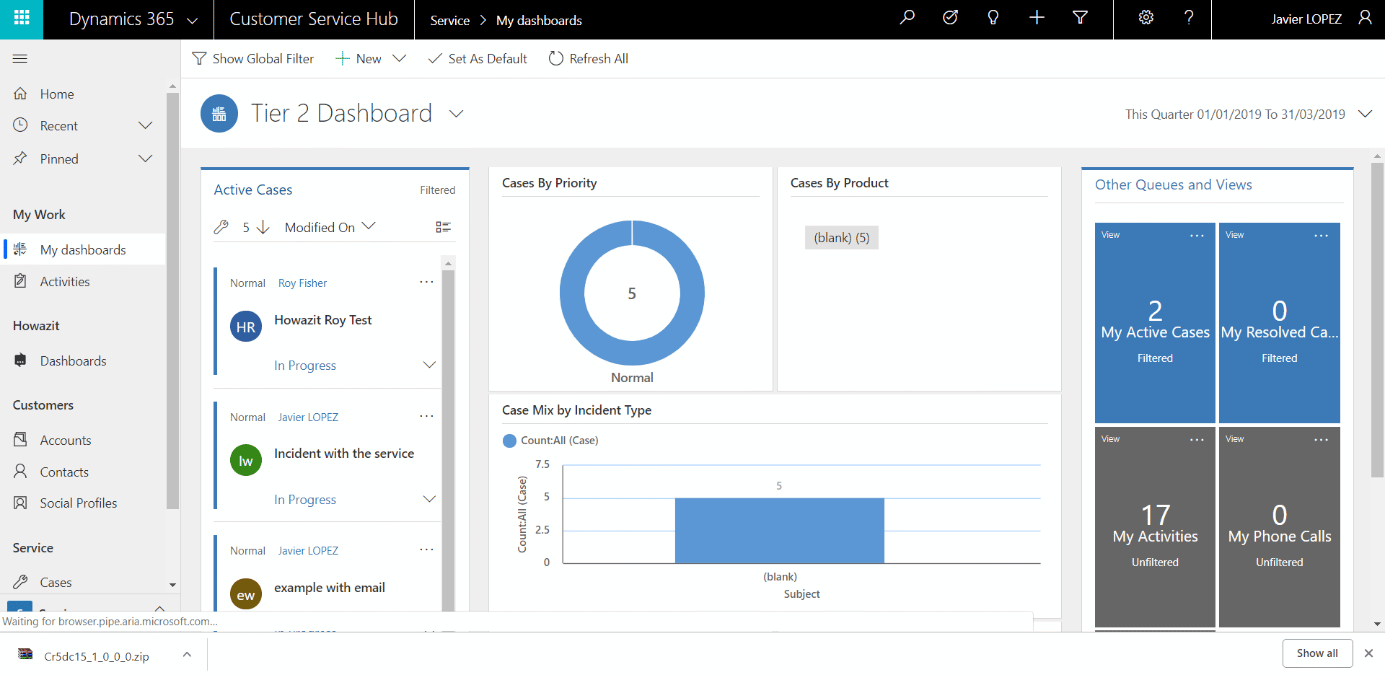Image resolution: width=1385 pixels, height=675 pixels.
Task: Toggle sort direction arrow in Active Cases
Action: (x=263, y=227)
